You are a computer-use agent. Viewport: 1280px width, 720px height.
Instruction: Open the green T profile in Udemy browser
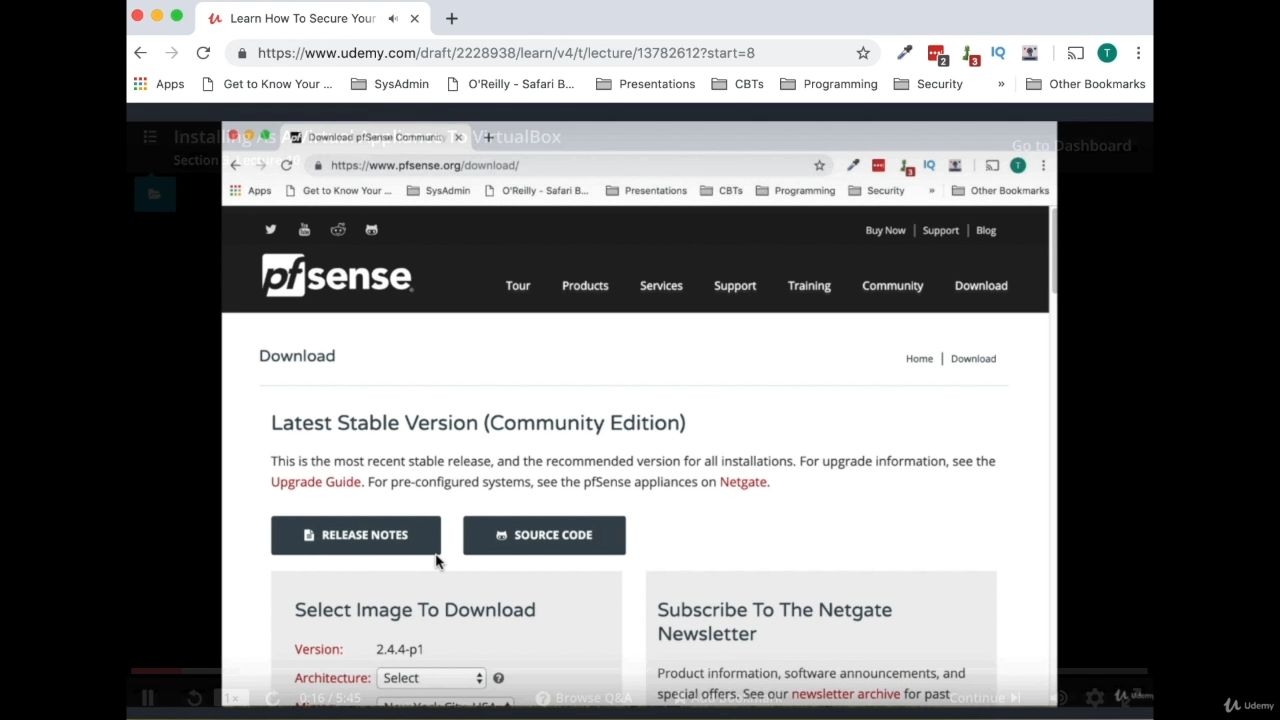tap(1107, 53)
